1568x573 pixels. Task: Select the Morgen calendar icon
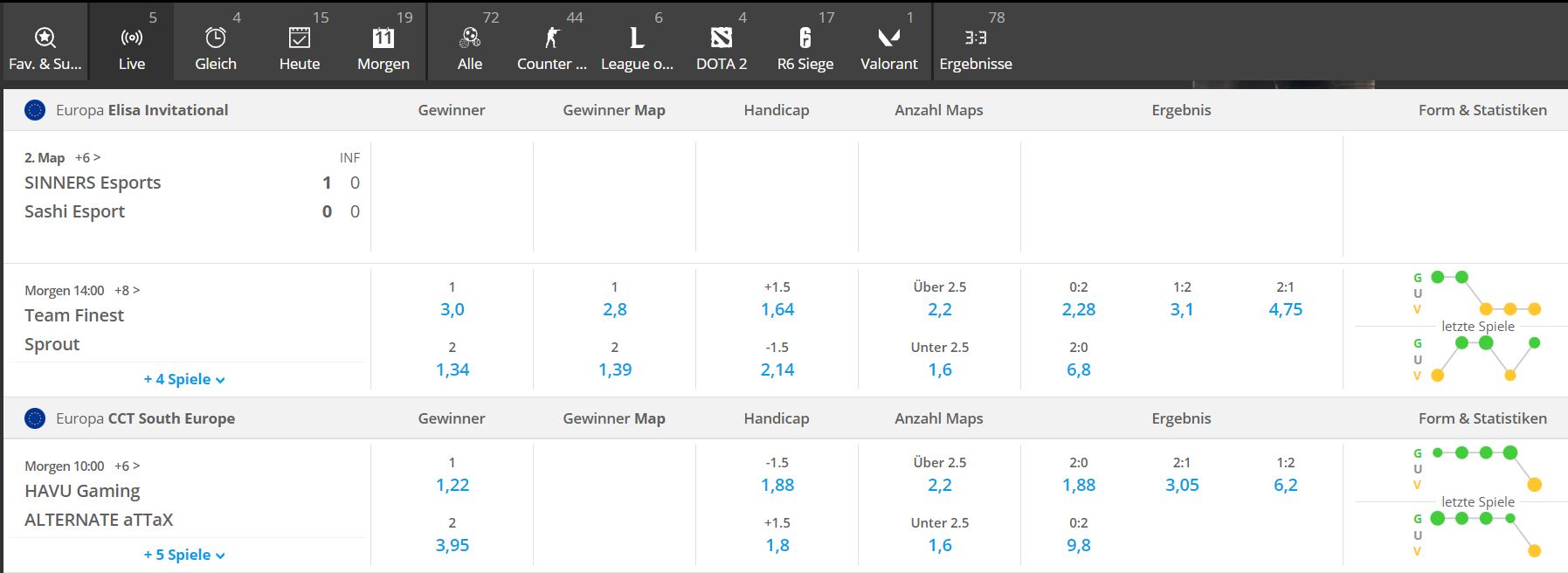[383, 38]
